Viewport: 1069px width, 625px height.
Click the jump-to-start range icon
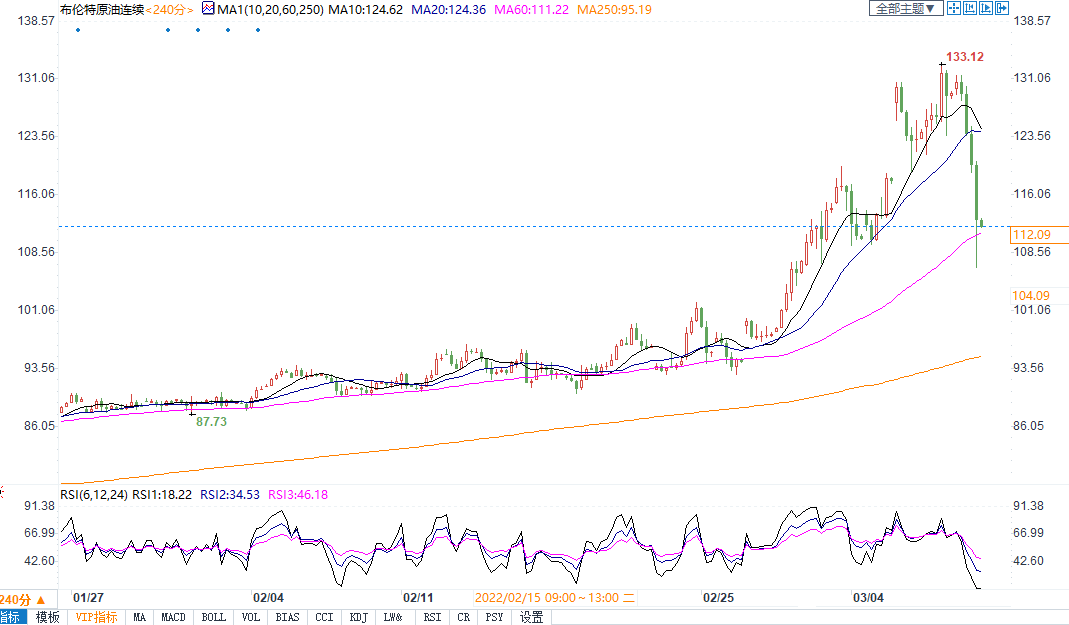tap(970, 9)
